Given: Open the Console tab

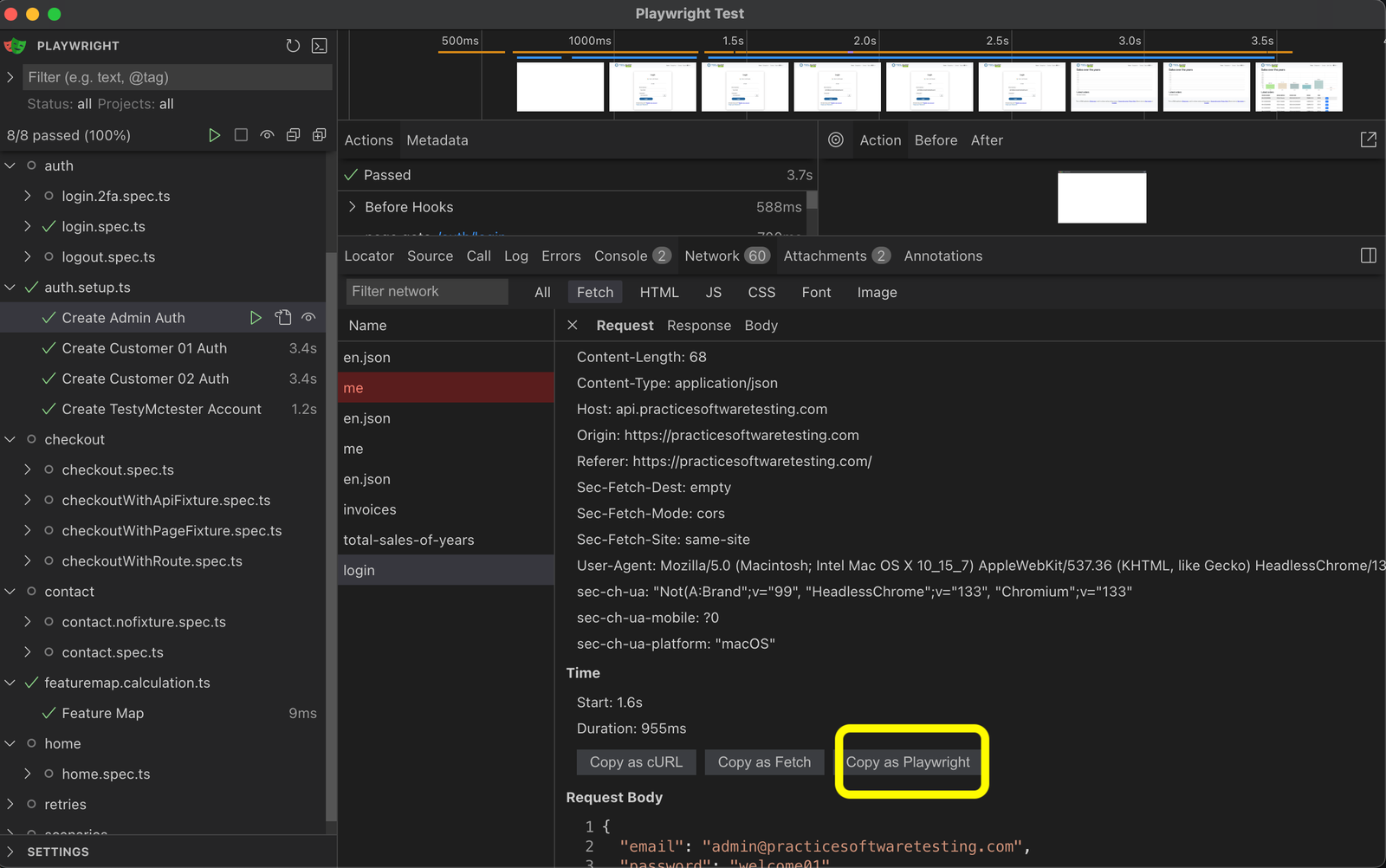Looking at the screenshot, I should [x=619, y=256].
